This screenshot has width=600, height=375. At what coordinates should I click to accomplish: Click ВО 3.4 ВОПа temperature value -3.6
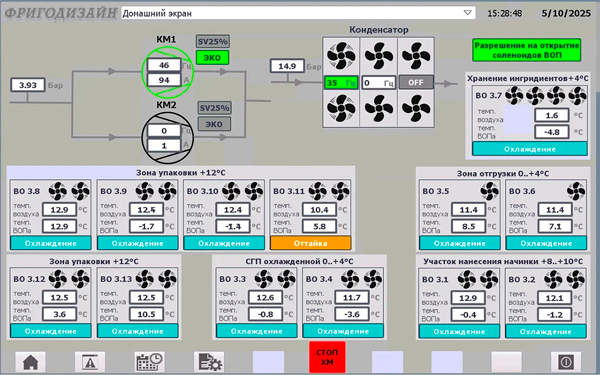point(352,314)
